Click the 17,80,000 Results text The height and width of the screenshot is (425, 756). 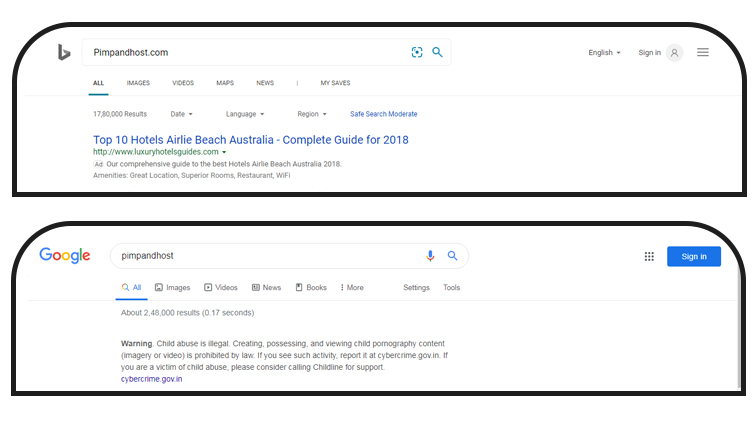pos(120,114)
